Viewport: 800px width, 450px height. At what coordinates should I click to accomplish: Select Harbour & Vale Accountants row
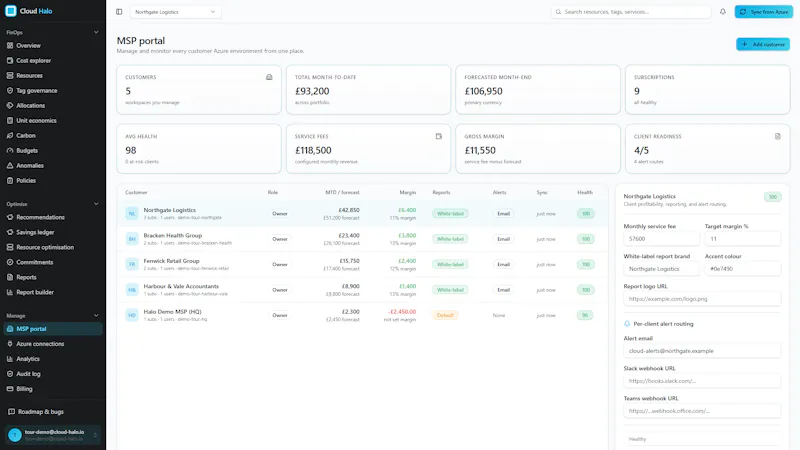362,290
